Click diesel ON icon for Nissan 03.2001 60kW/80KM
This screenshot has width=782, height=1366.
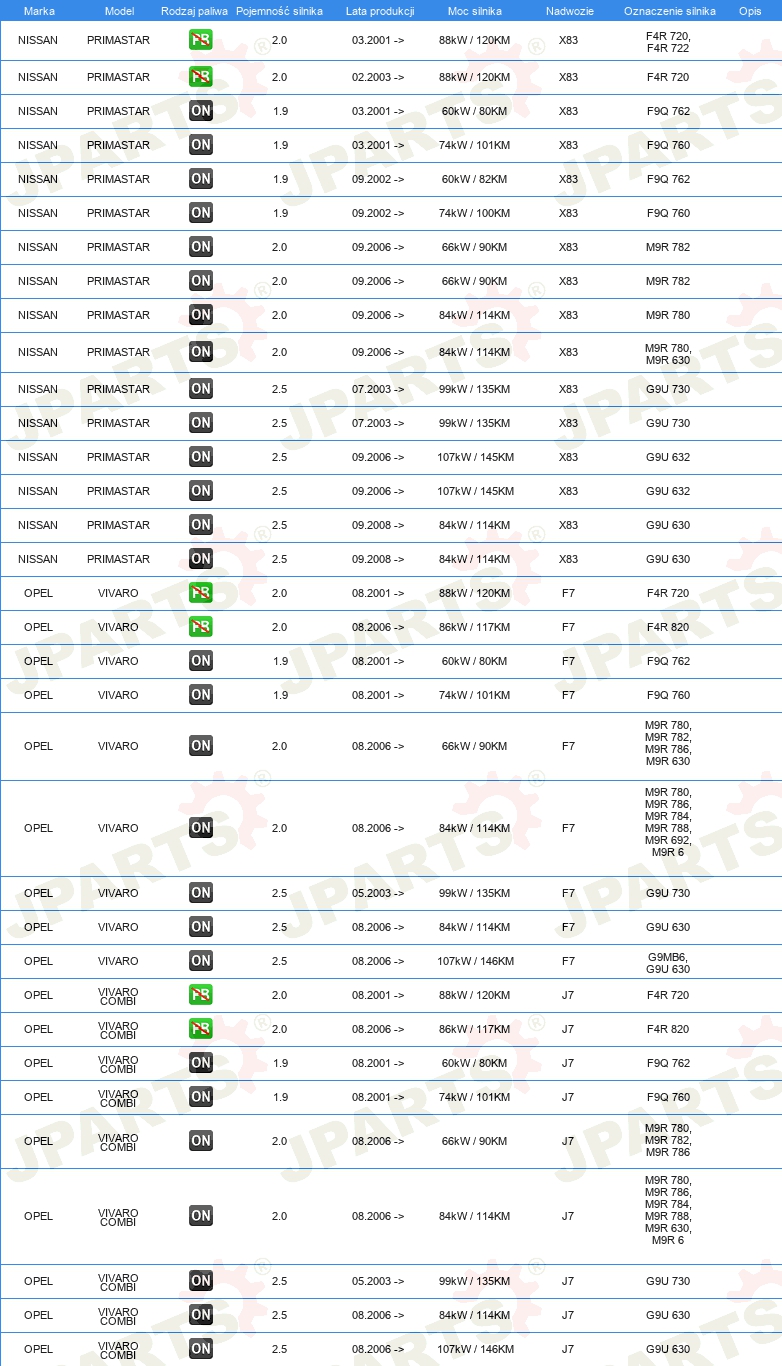pos(201,111)
